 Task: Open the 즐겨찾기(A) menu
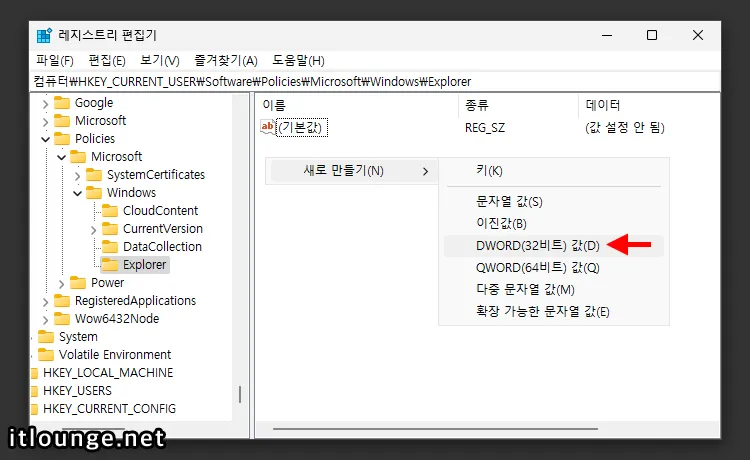226,61
